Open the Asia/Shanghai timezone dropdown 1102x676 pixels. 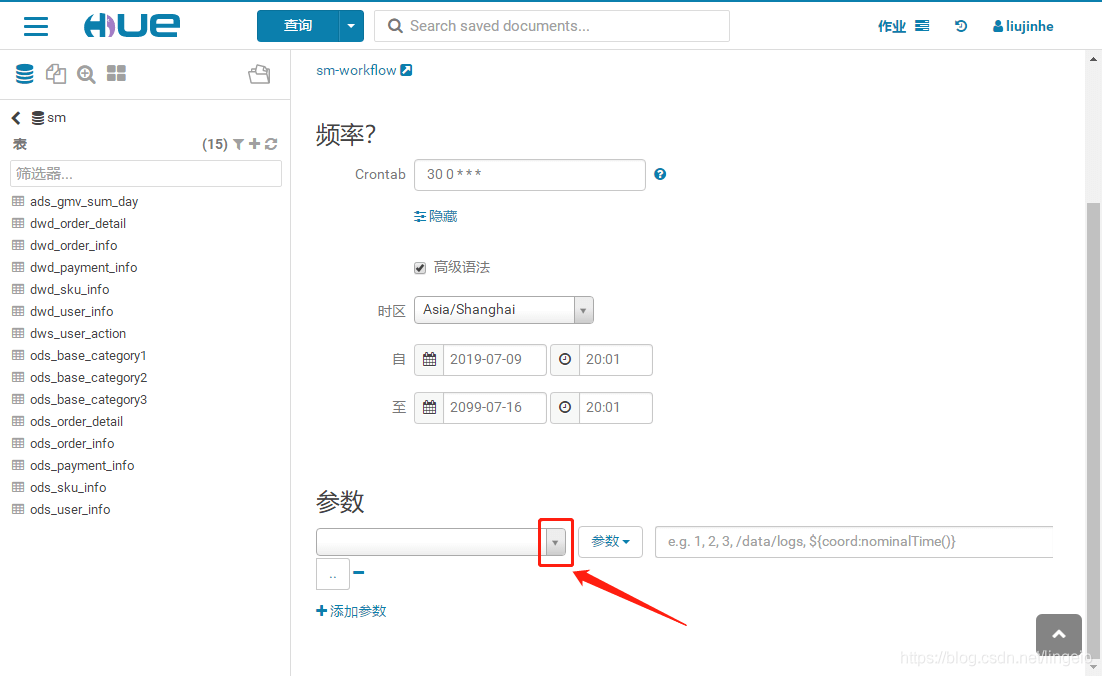tap(504, 310)
